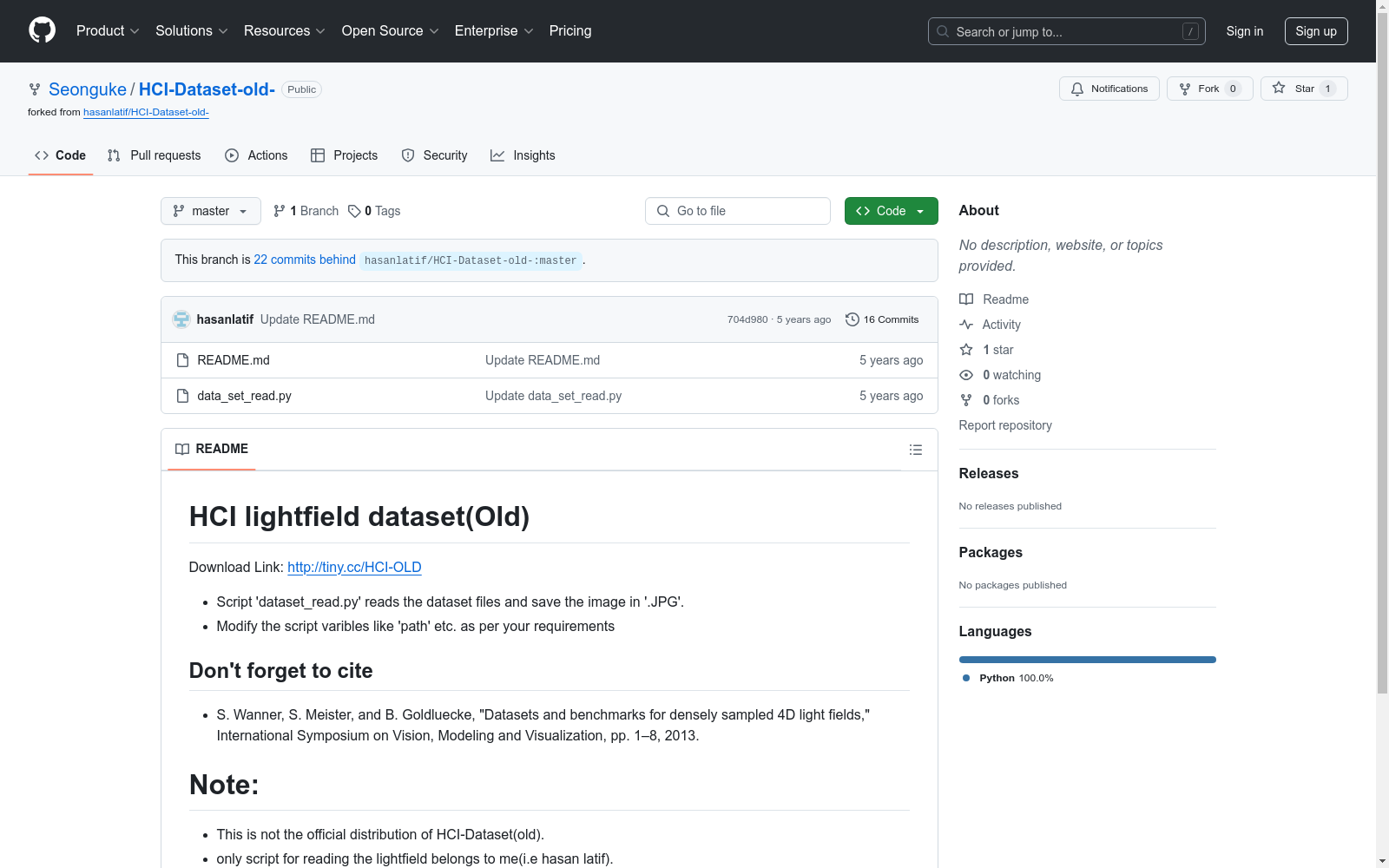Open the Actions tab
This screenshot has width=1389, height=868.
(256, 155)
